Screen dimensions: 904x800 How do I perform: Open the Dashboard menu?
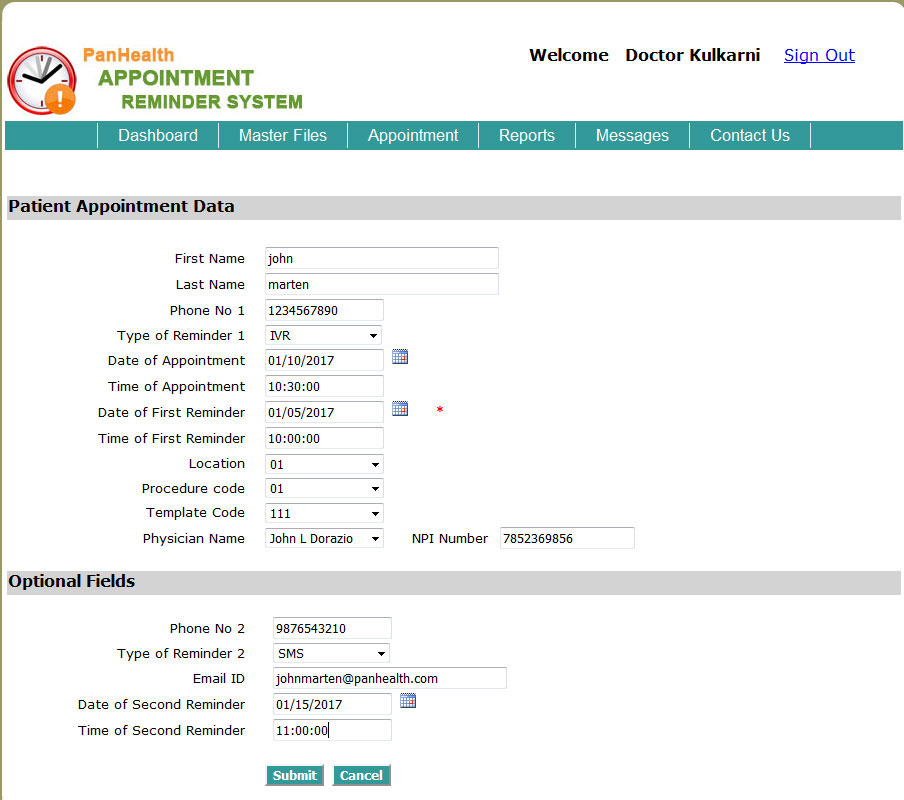[158, 136]
